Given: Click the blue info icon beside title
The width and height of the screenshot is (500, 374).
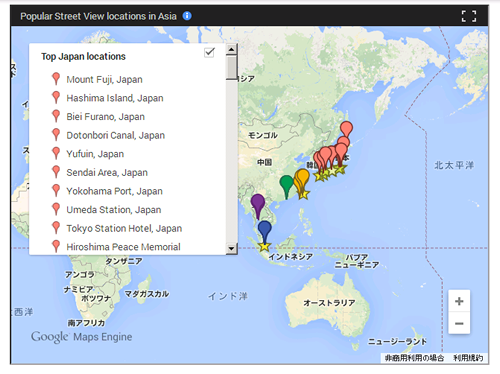Looking at the screenshot, I should coord(187,16).
